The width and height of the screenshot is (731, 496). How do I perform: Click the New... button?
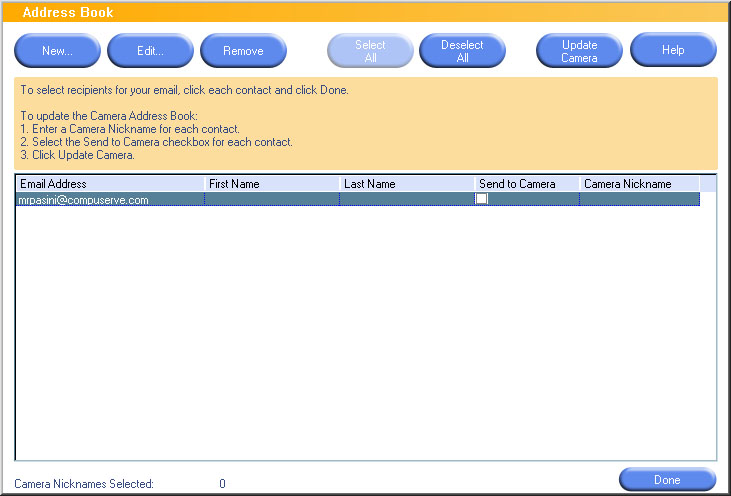pyautogui.click(x=57, y=51)
